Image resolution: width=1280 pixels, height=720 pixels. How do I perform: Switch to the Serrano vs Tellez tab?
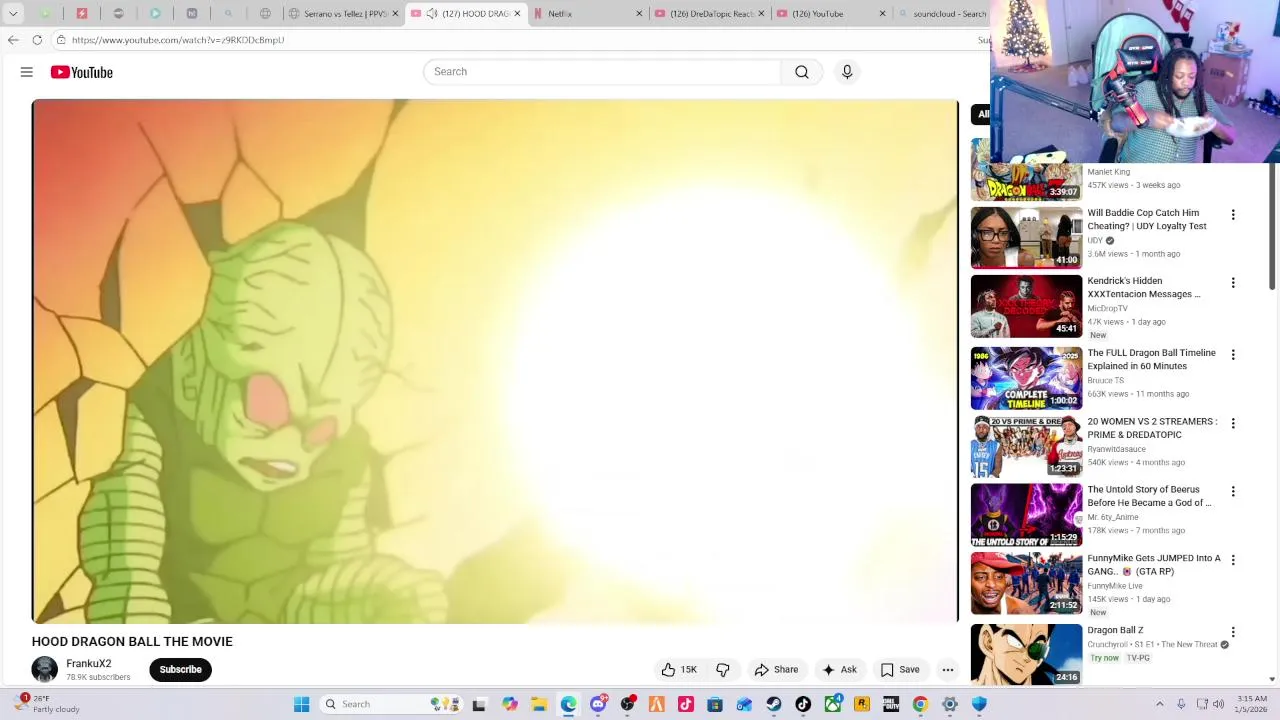343,14
